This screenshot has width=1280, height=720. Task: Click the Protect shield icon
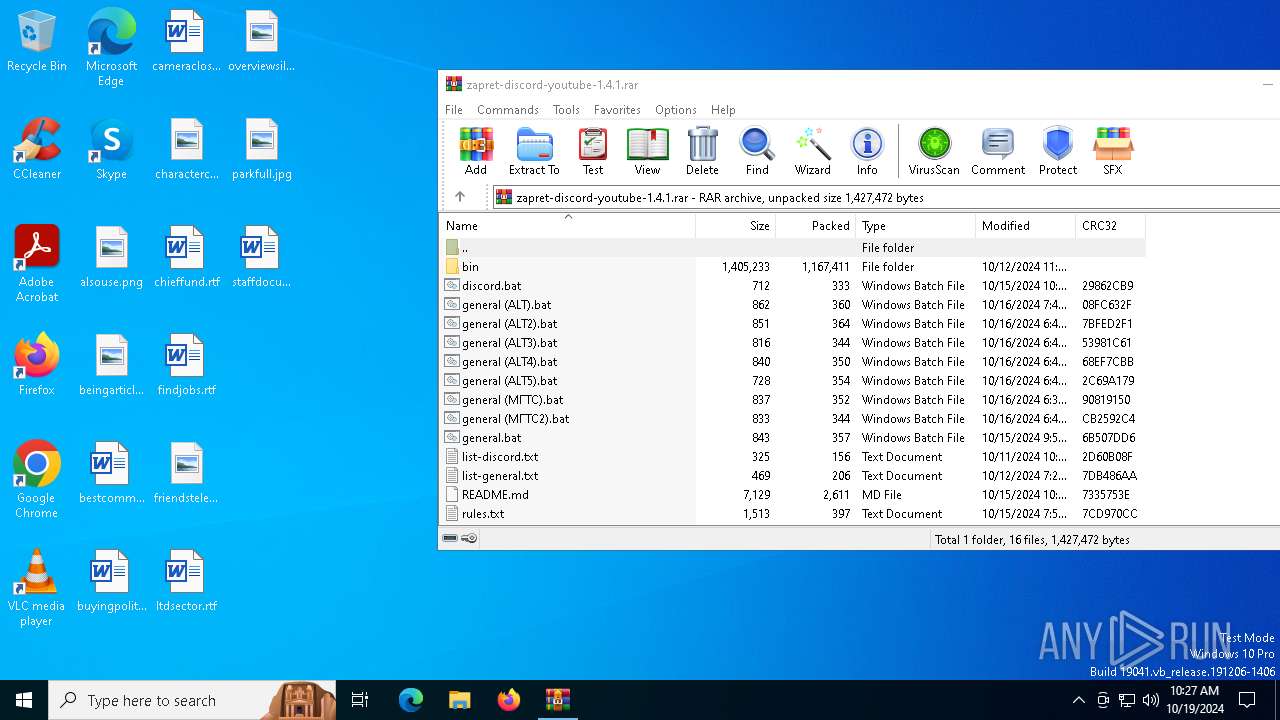(x=1058, y=151)
